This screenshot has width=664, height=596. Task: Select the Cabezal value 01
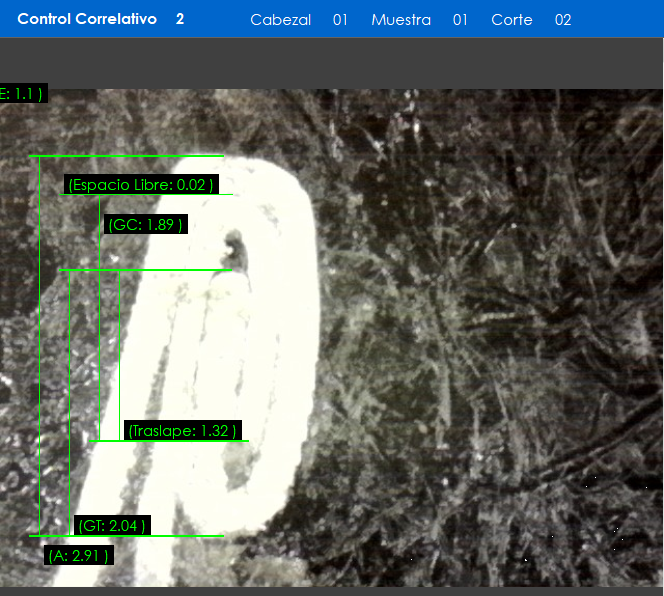340,20
